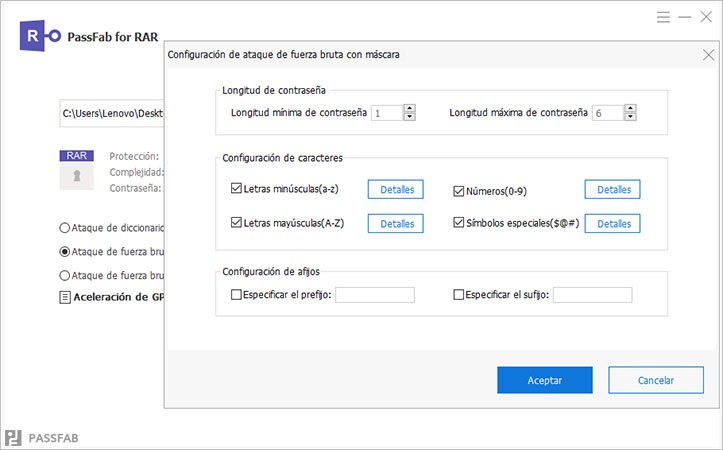Click the Aceptar button
This screenshot has width=723, height=450.
pyautogui.click(x=545, y=380)
